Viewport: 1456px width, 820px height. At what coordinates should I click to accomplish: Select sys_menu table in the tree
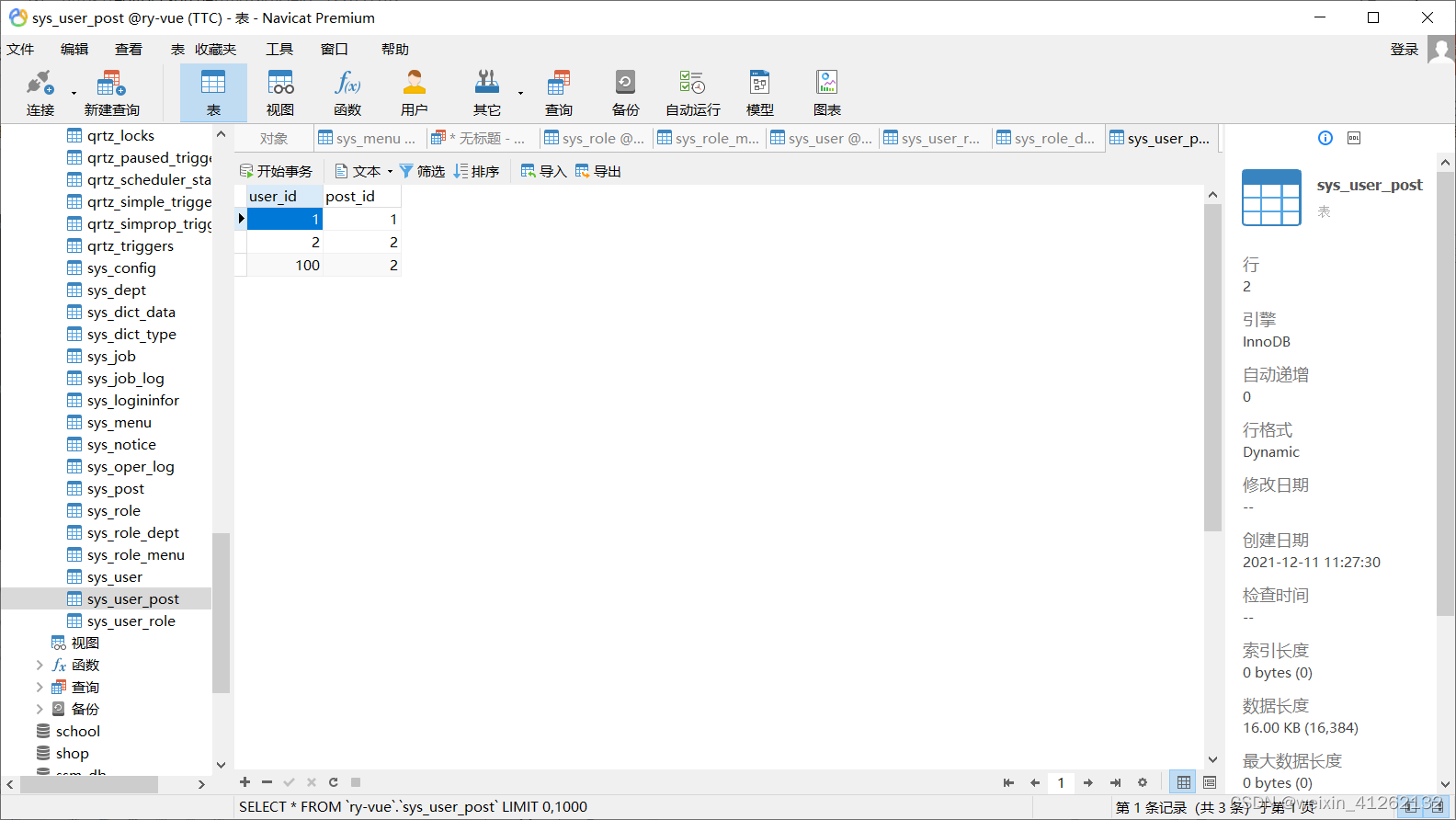(x=119, y=422)
